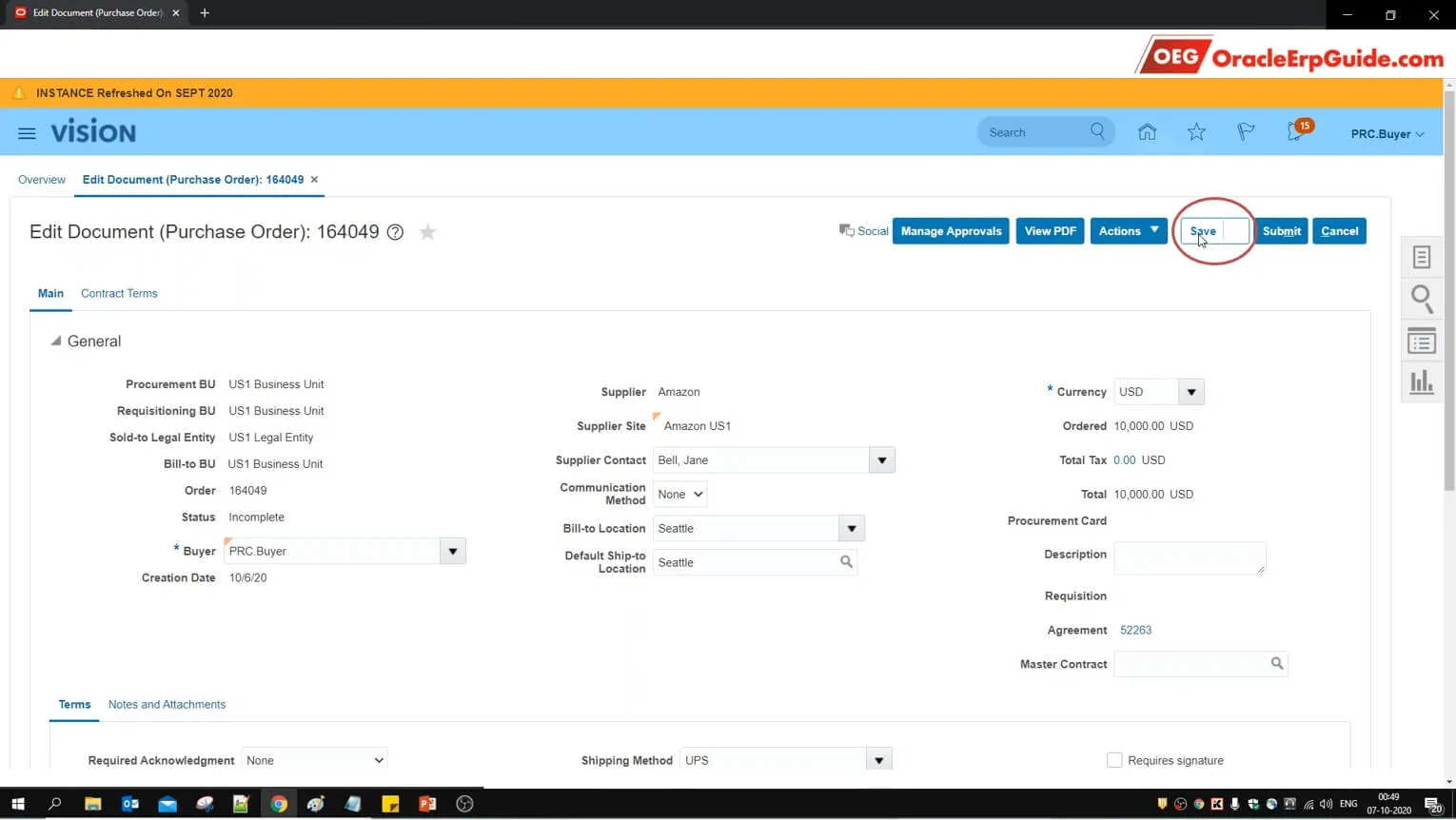Cancel editing the document
The image size is (1456, 820).
tap(1339, 231)
